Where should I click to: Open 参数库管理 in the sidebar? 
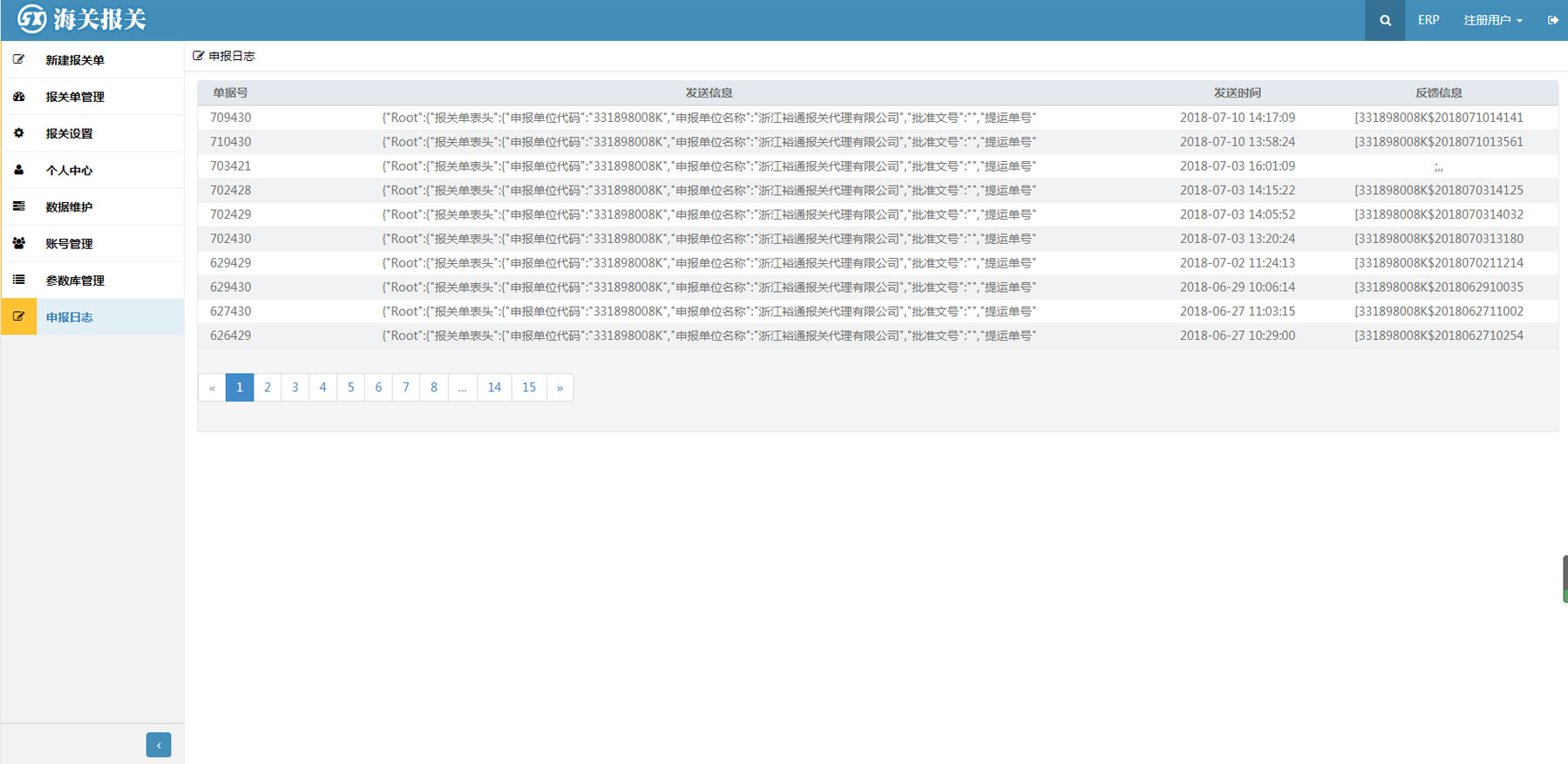click(x=92, y=280)
